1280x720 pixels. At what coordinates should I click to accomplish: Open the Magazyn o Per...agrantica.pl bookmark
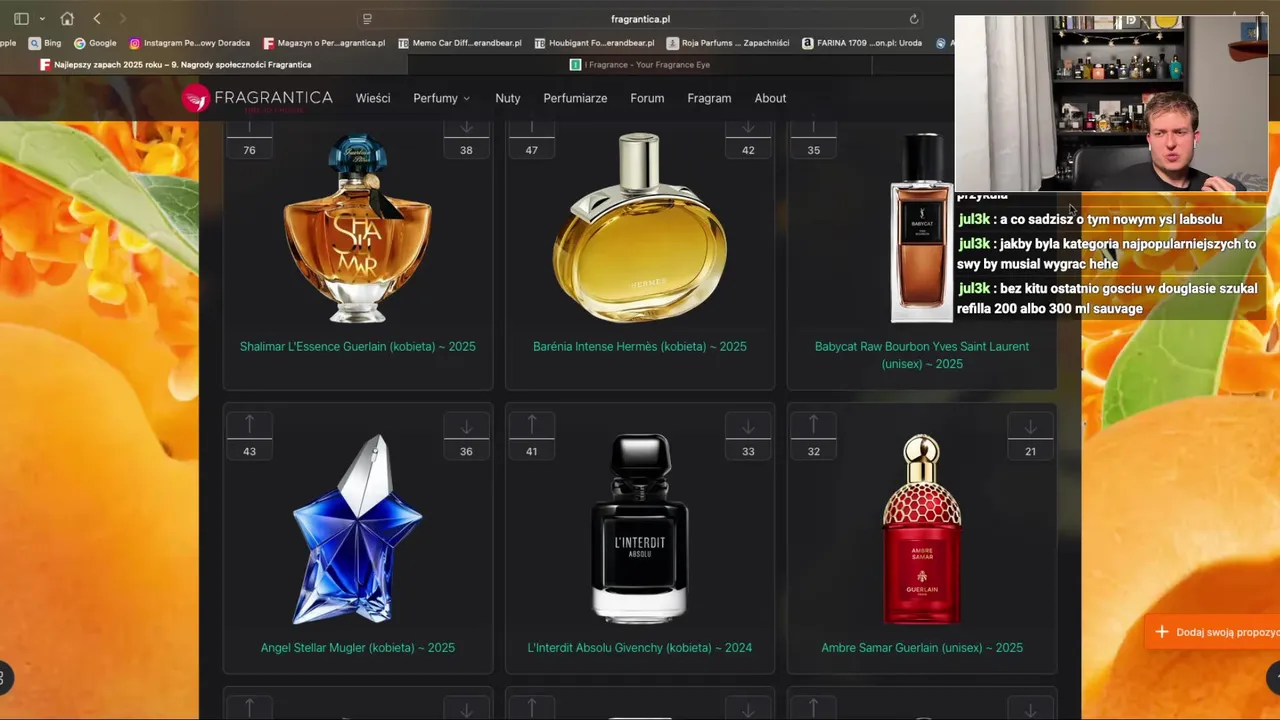[324, 43]
